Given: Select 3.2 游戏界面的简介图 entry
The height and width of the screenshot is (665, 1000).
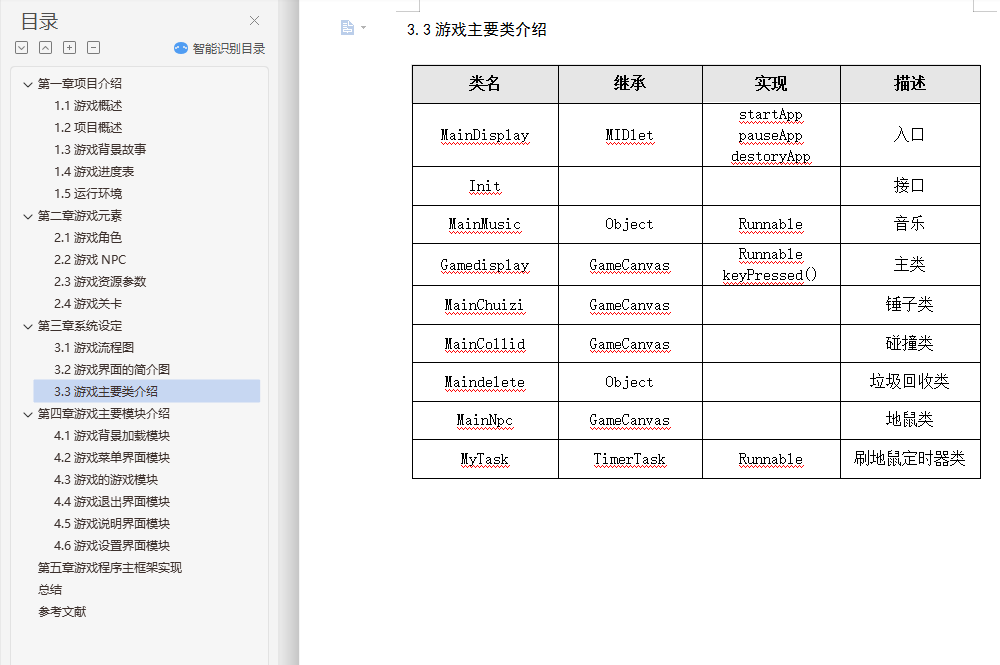Looking at the screenshot, I should (x=112, y=370).
